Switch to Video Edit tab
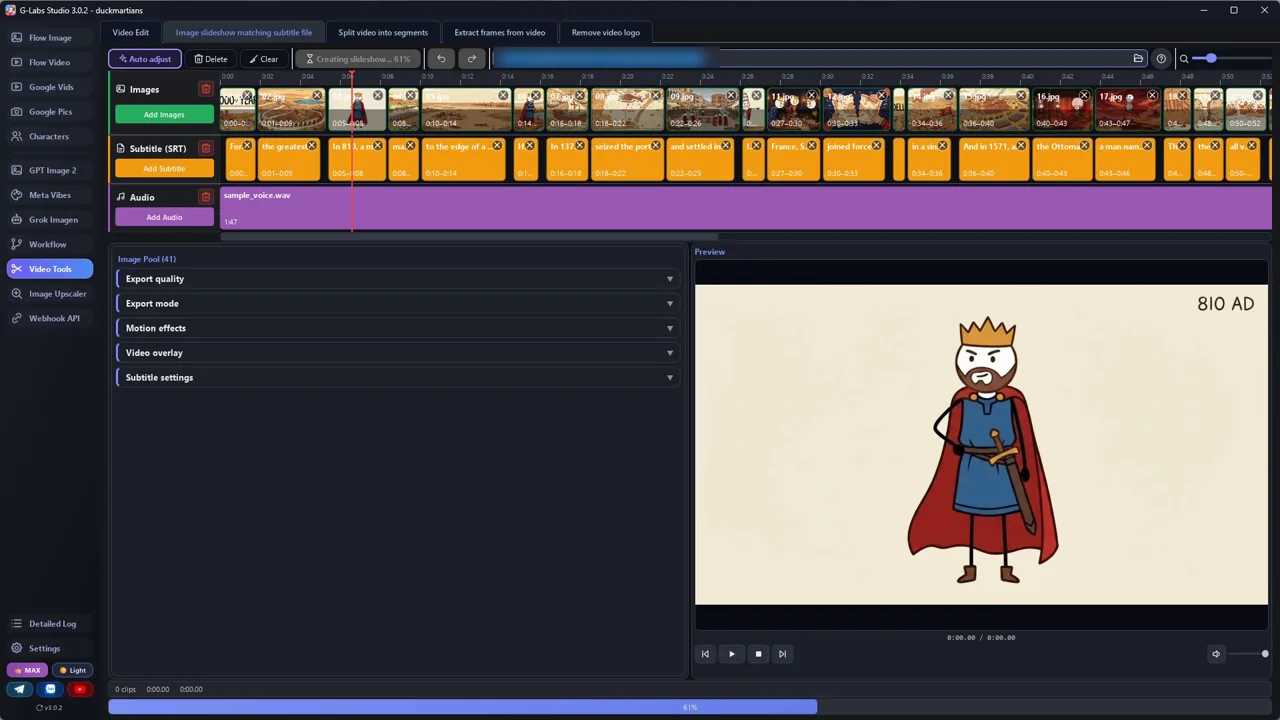1280x720 pixels. 130,32
